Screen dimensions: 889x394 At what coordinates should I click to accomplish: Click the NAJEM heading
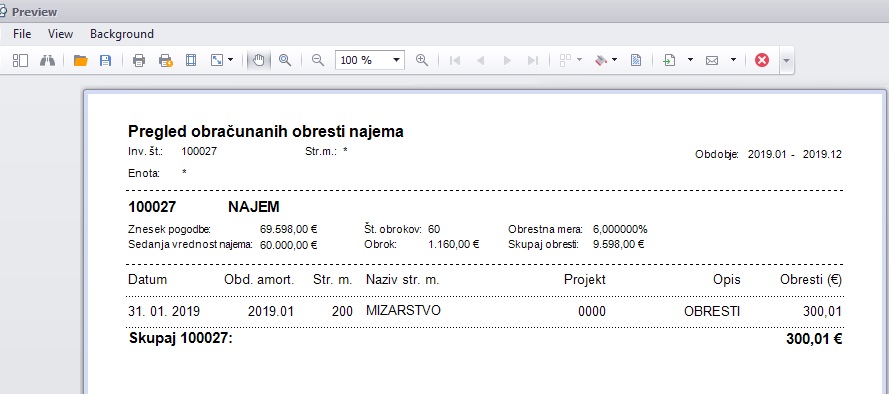click(x=254, y=207)
